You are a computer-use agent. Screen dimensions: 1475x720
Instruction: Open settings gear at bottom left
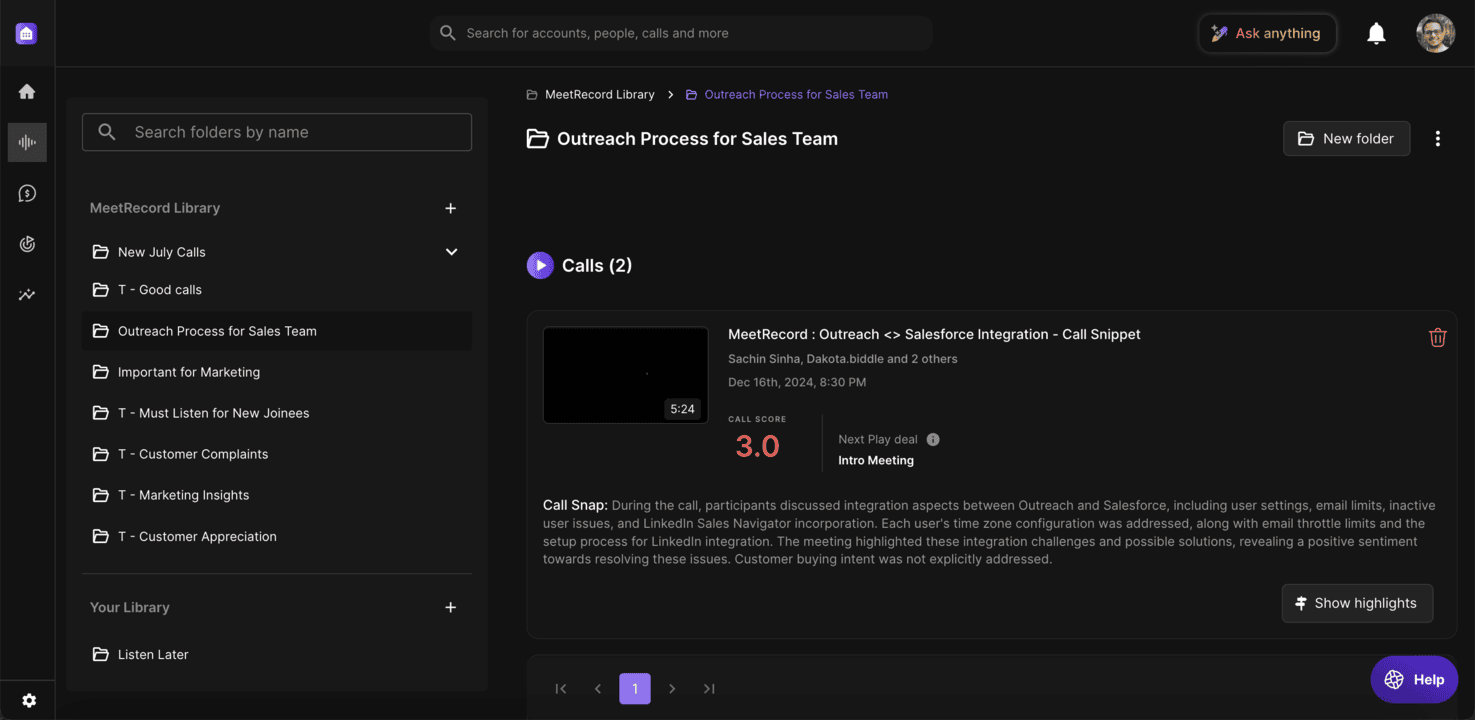click(x=29, y=701)
